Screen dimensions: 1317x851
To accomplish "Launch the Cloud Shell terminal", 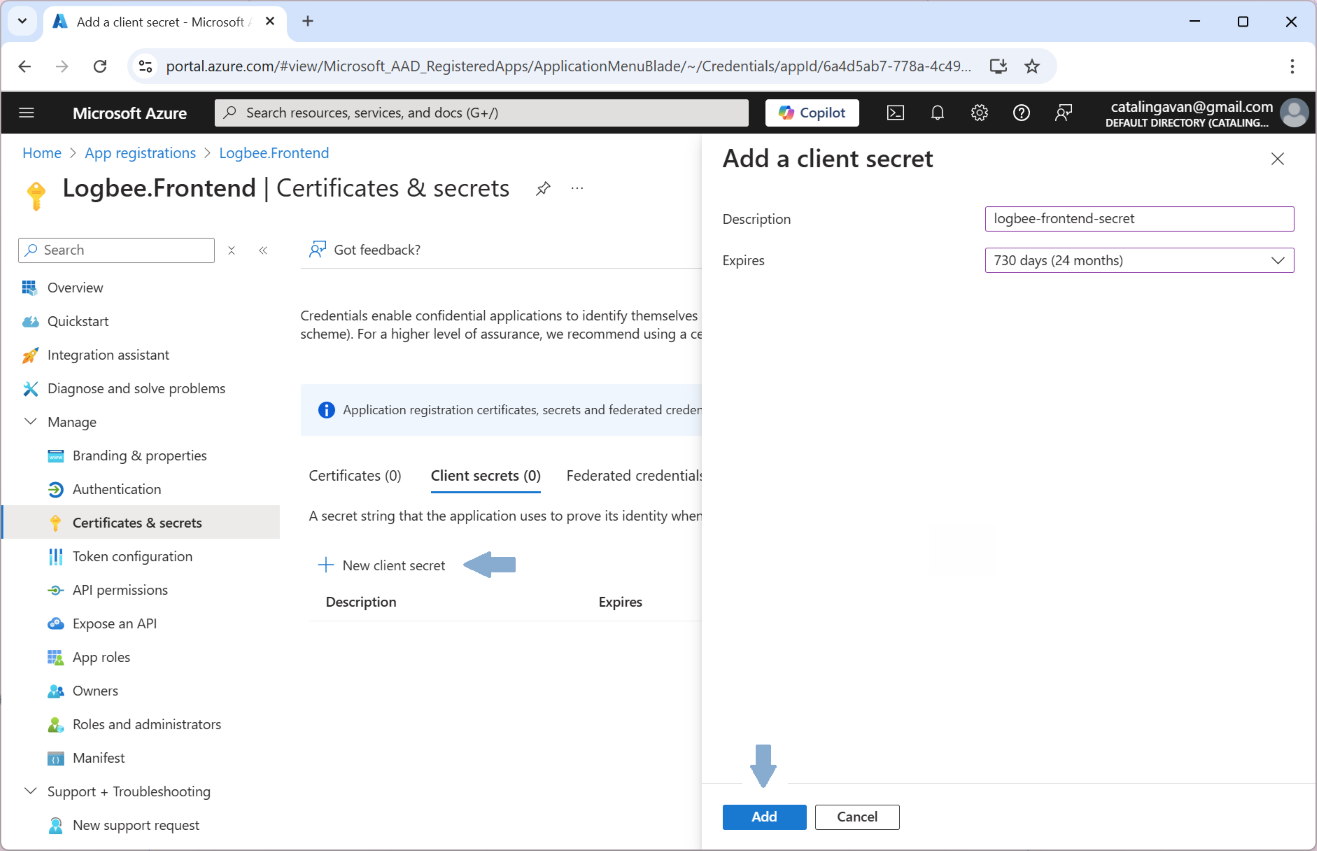I will point(895,112).
